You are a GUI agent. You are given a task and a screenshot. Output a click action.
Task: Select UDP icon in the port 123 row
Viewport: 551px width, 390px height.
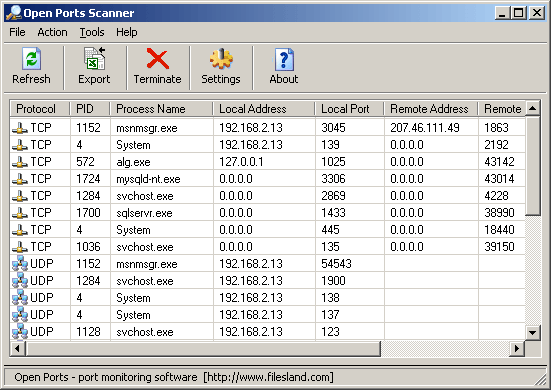click(x=20, y=331)
